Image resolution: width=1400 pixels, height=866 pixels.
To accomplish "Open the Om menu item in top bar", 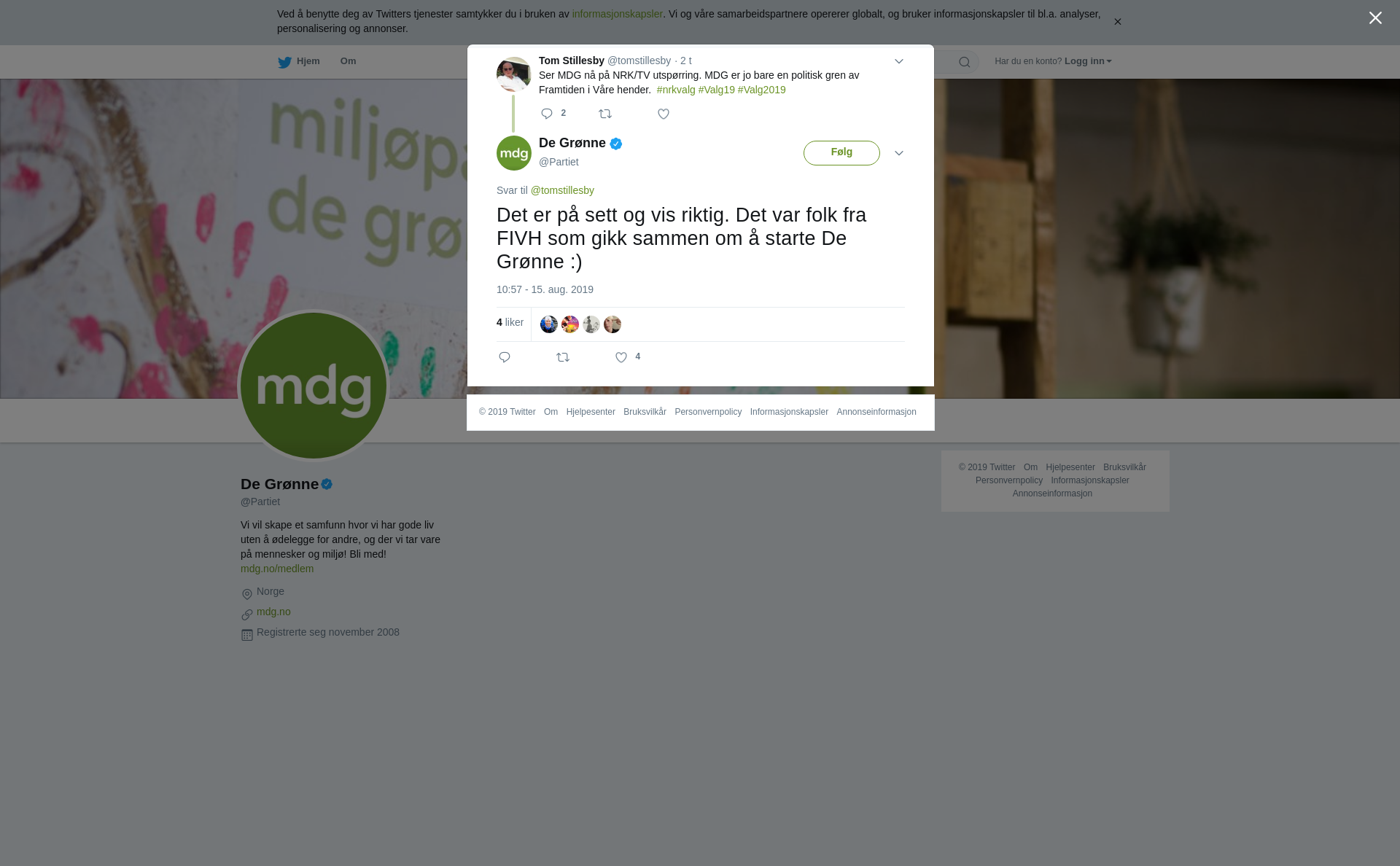I will coord(349,61).
